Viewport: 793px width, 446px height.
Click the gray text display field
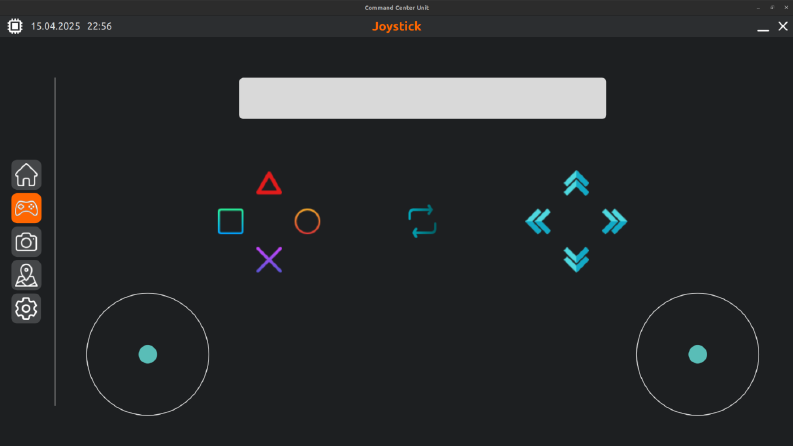click(422, 98)
